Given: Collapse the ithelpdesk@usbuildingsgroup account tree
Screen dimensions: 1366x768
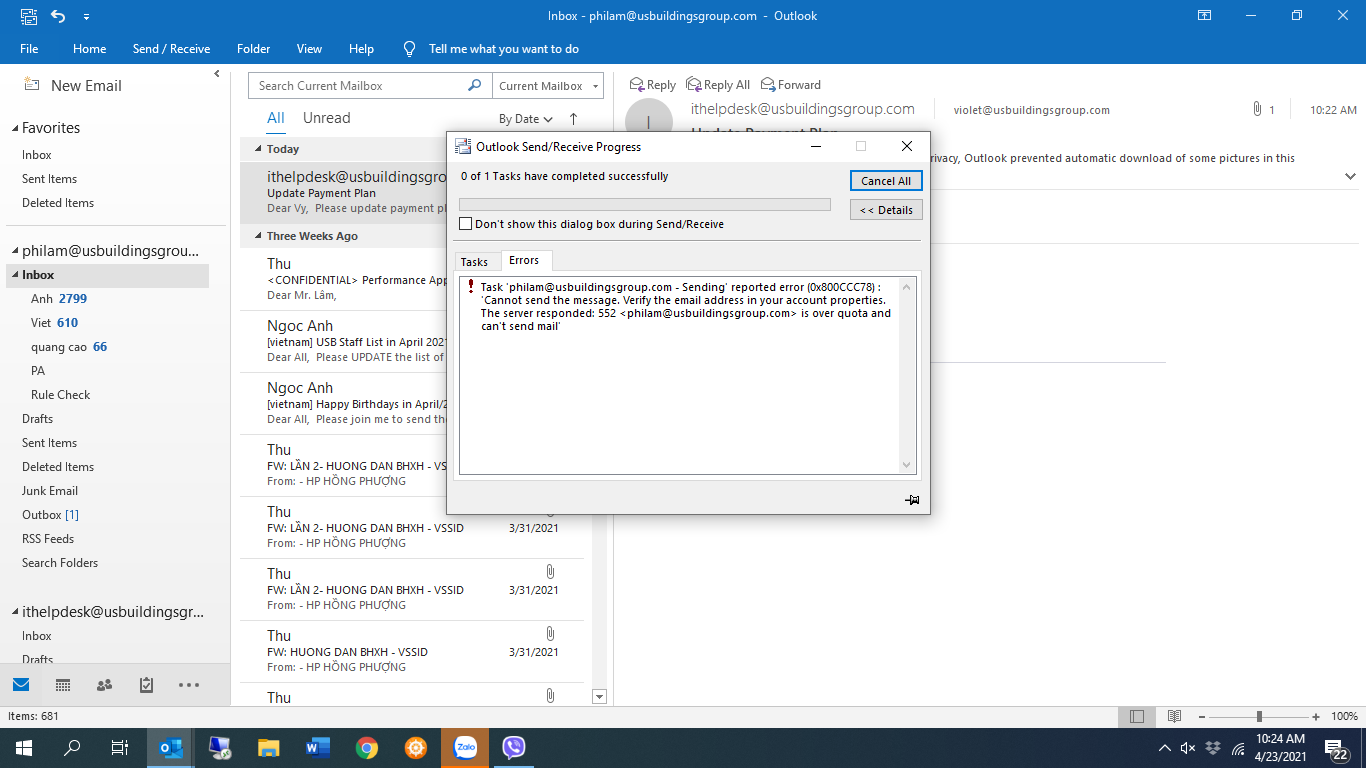Looking at the screenshot, I should tap(15, 612).
